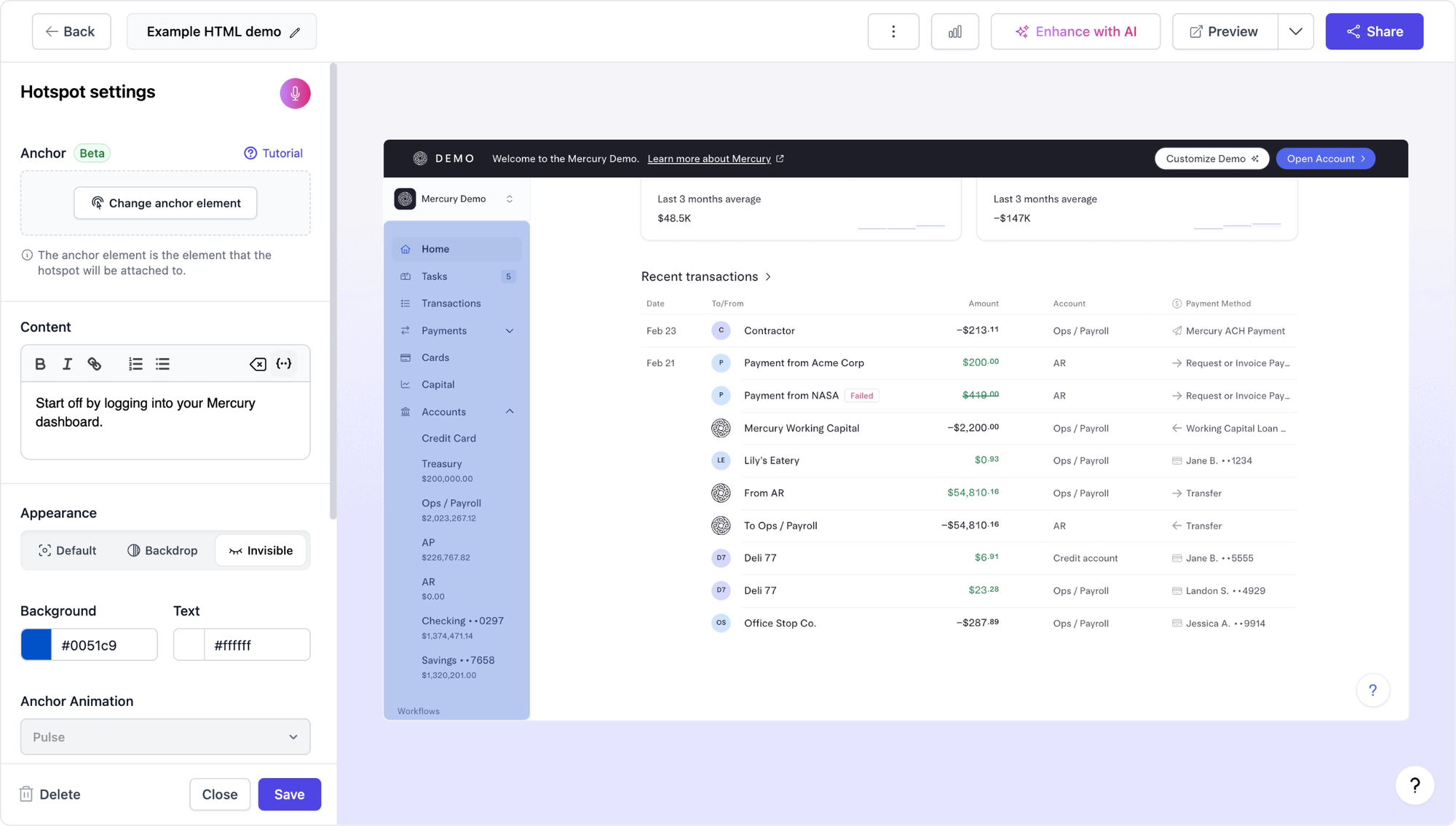Click Change anchor element
The image size is (1456, 826).
[165, 203]
